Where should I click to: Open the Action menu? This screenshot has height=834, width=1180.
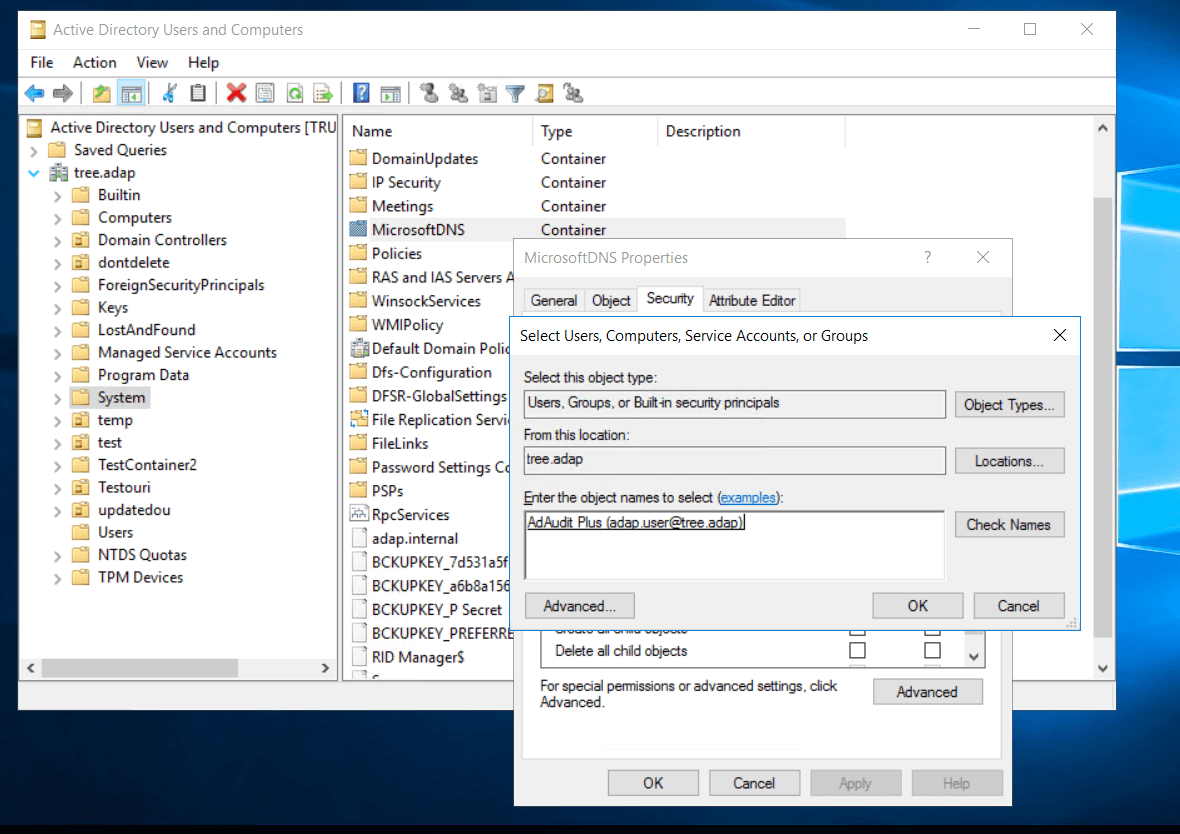94,62
